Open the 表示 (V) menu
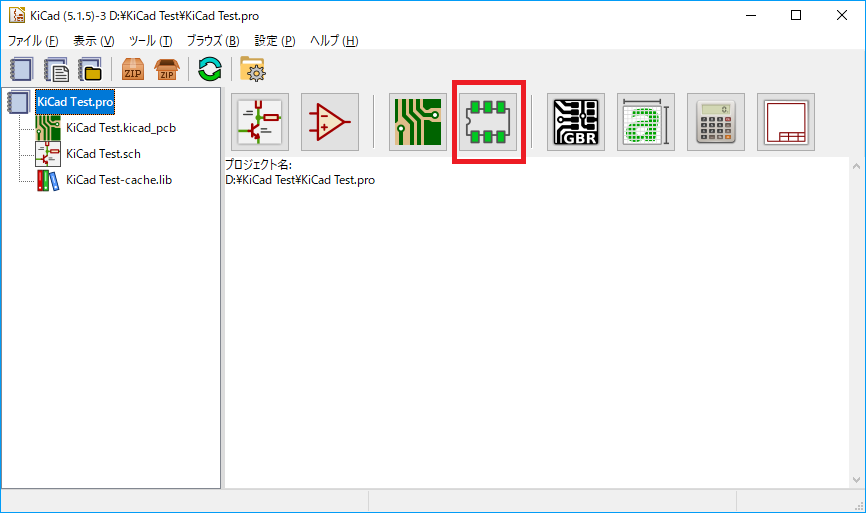The height and width of the screenshot is (513, 866). [x=93, y=41]
